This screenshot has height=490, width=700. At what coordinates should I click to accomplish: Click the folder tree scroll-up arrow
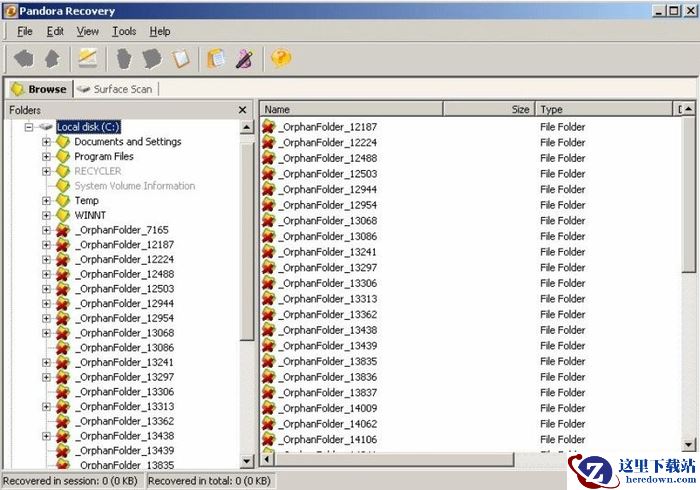click(x=247, y=127)
